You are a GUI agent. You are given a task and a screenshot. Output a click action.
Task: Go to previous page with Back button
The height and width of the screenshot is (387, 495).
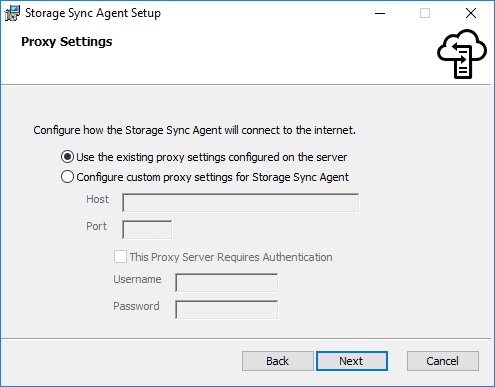click(x=278, y=361)
